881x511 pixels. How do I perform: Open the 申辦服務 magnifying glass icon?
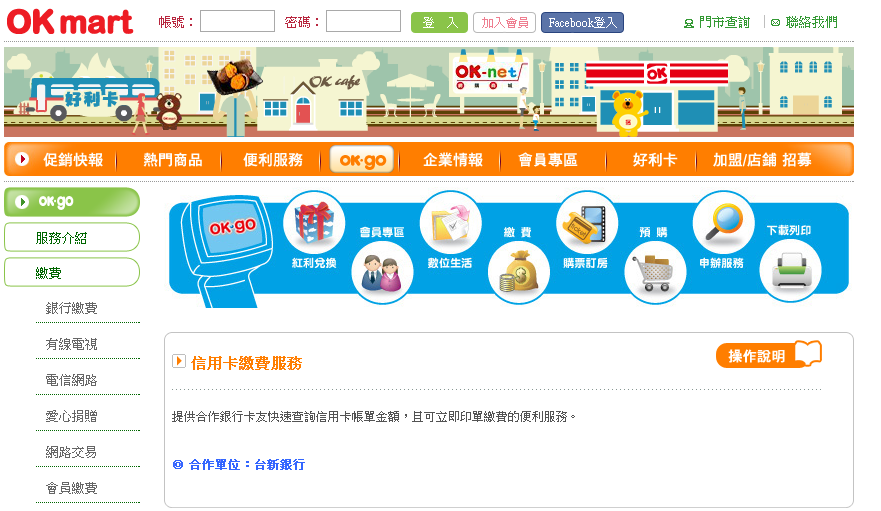[724, 222]
